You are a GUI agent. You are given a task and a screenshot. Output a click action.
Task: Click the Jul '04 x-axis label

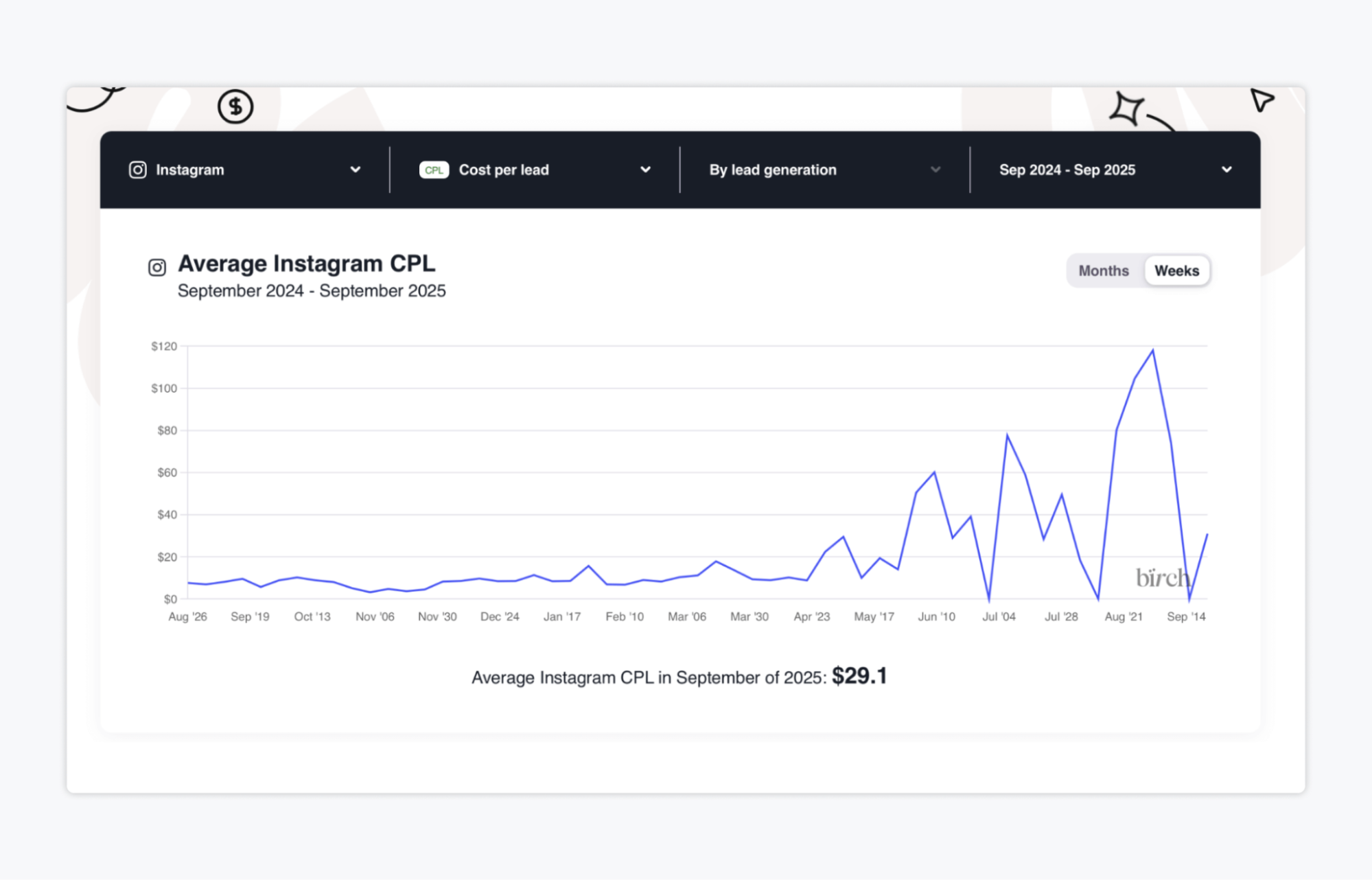(x=999, y=616)
